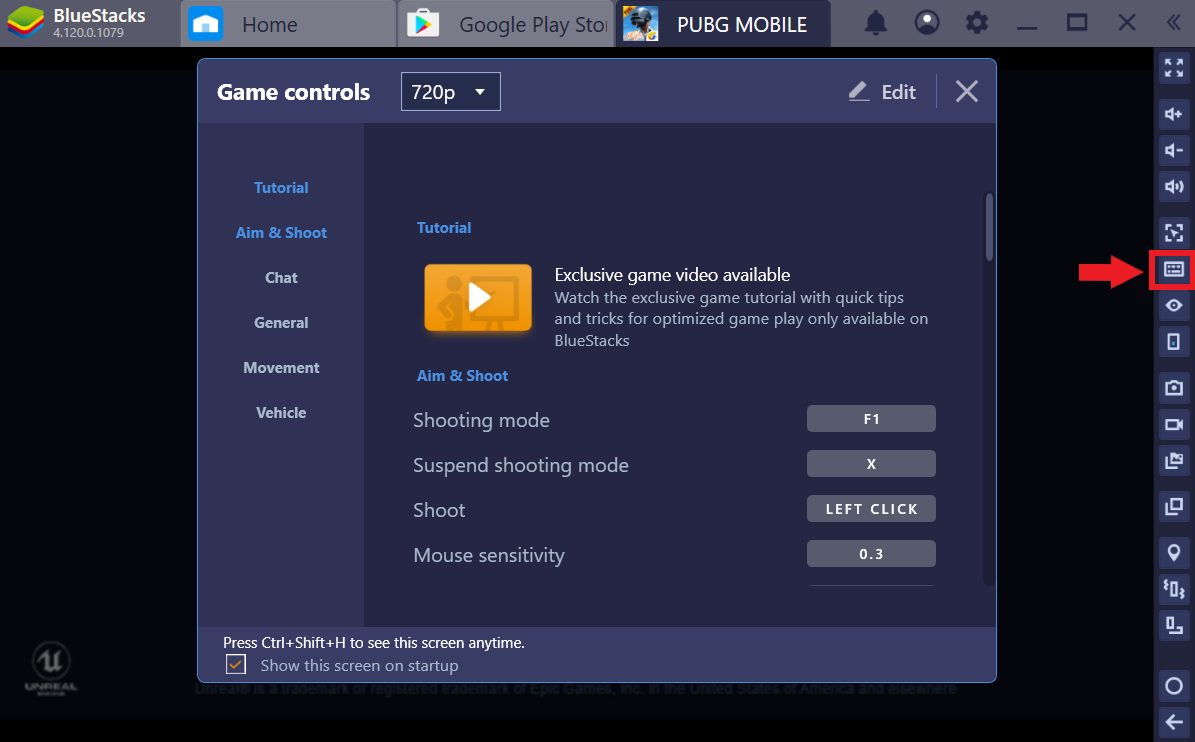Shake the device icon
Image resolution: width=1195 pixels, height=742 pixels.
pos(1174,589)
